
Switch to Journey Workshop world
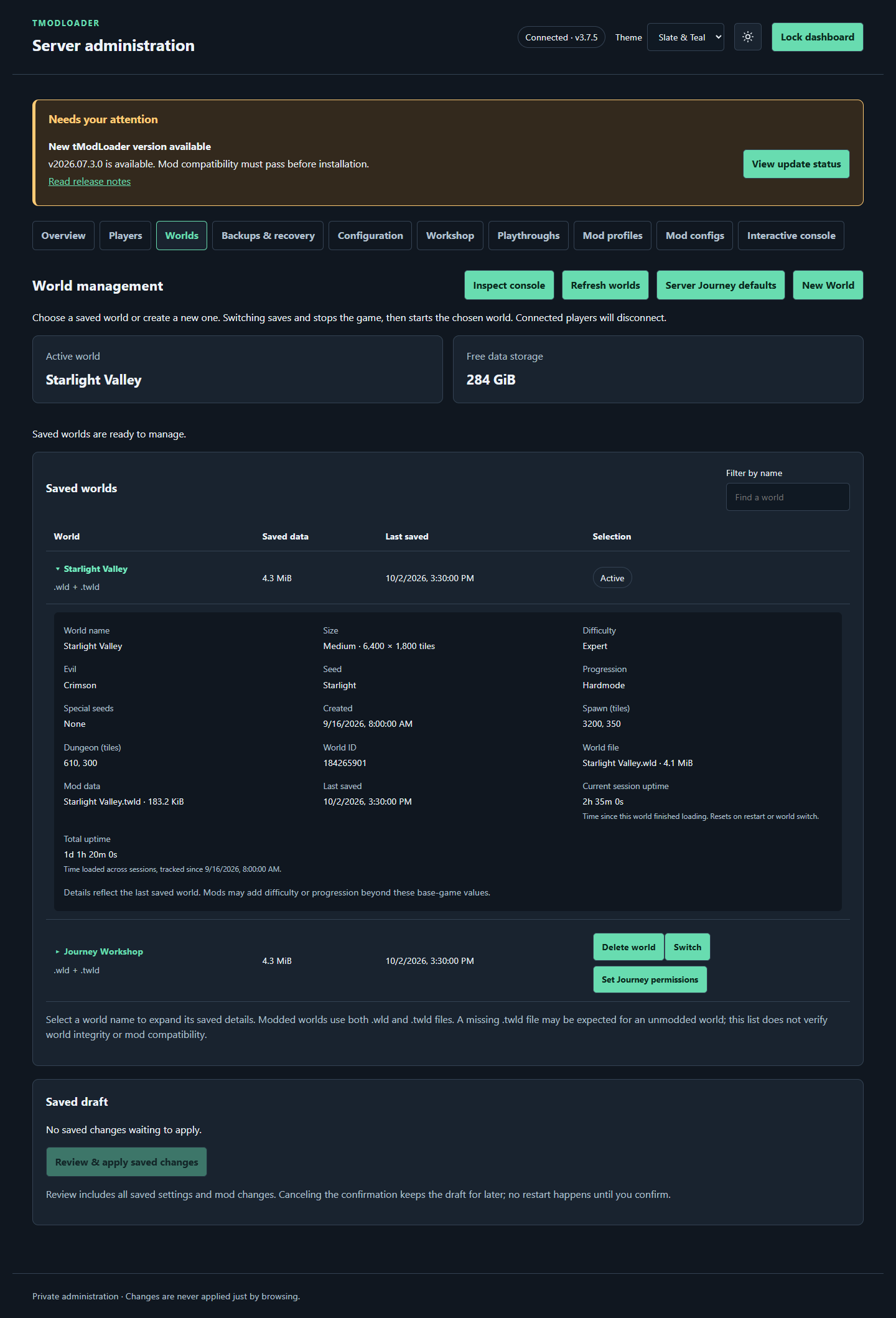pos(687,947)
